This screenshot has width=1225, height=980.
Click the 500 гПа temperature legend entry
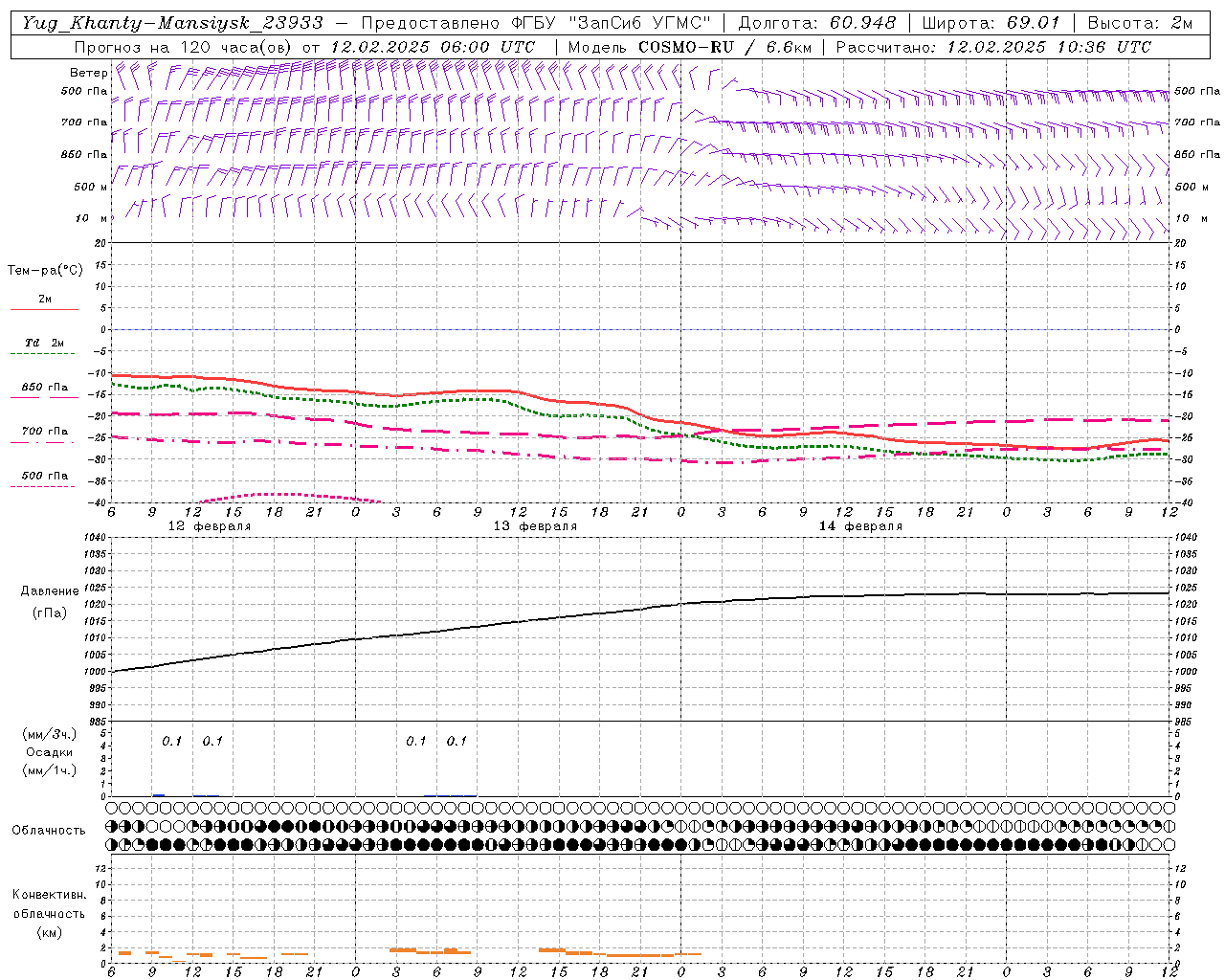[45, 479]
